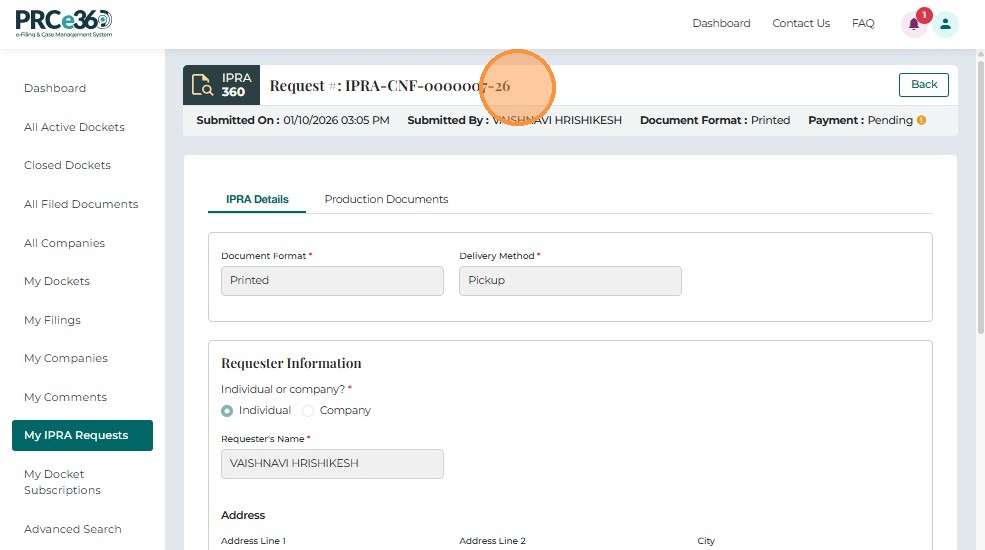Click the Requester's Name field
The image size is (985, 550).
331,464
